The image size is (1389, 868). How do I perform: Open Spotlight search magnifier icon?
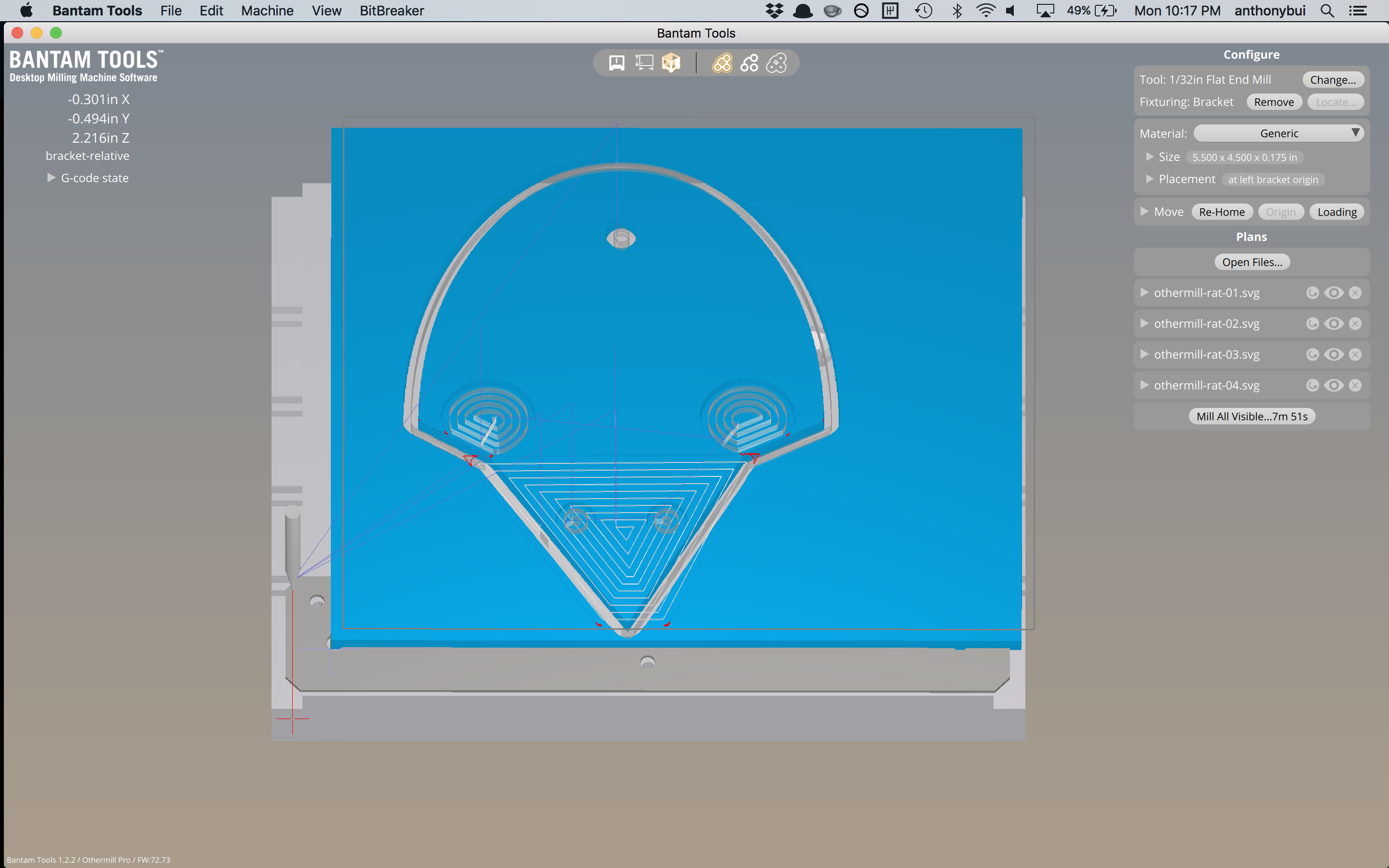point(1326,10)
